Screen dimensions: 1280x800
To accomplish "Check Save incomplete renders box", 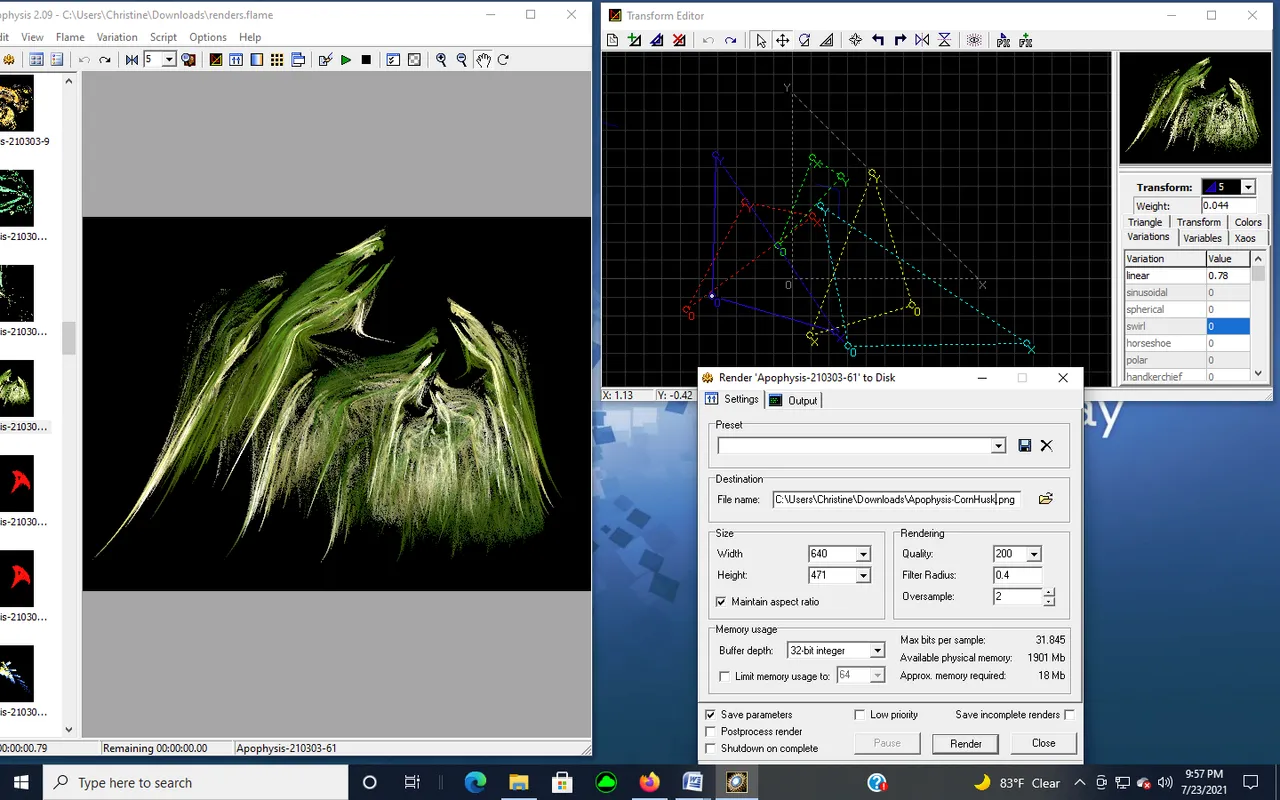I will (x=1070, y=715).
